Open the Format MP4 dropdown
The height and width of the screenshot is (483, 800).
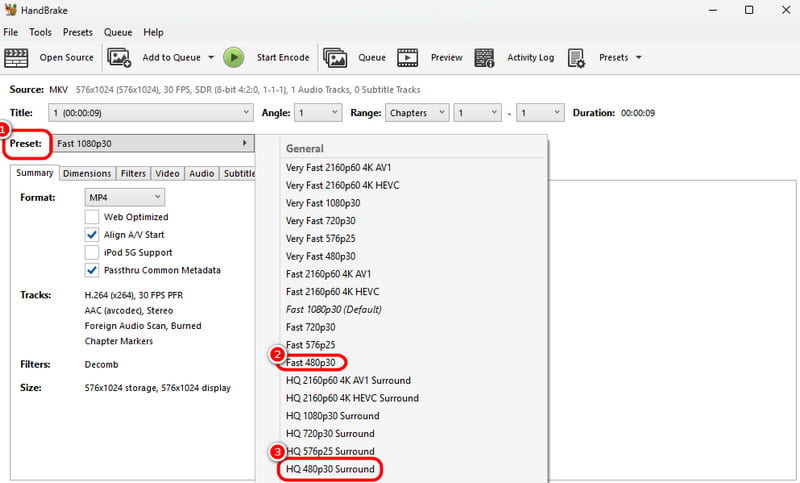(124, 197)
